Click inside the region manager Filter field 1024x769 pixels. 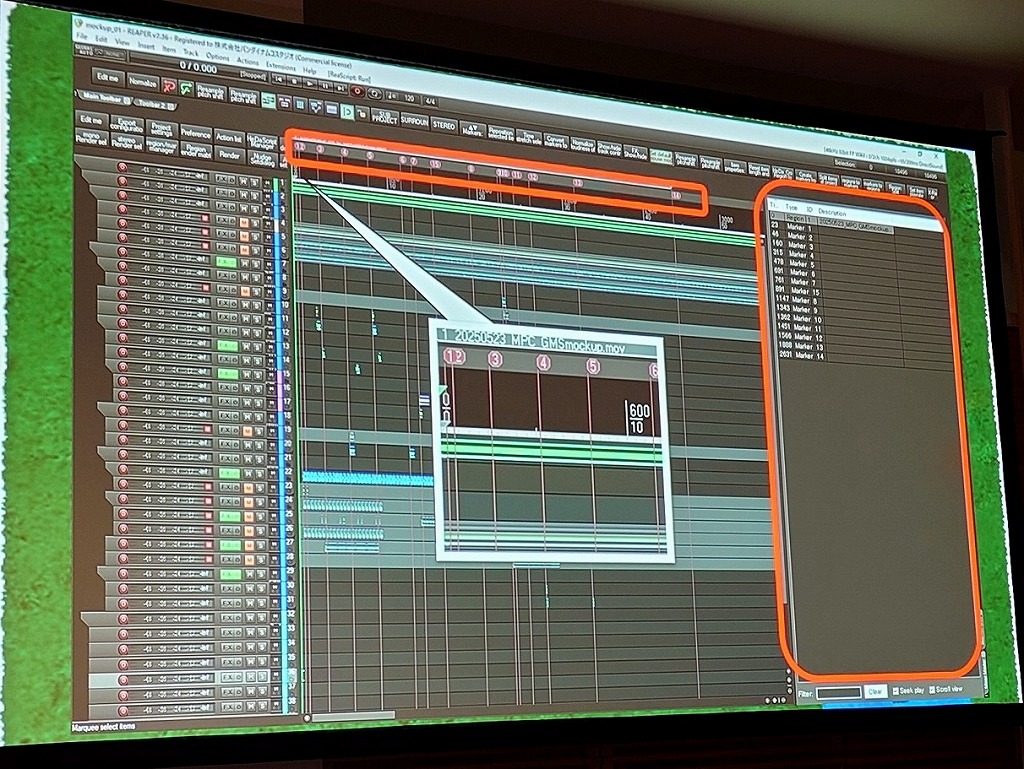(x=838, y=692)
